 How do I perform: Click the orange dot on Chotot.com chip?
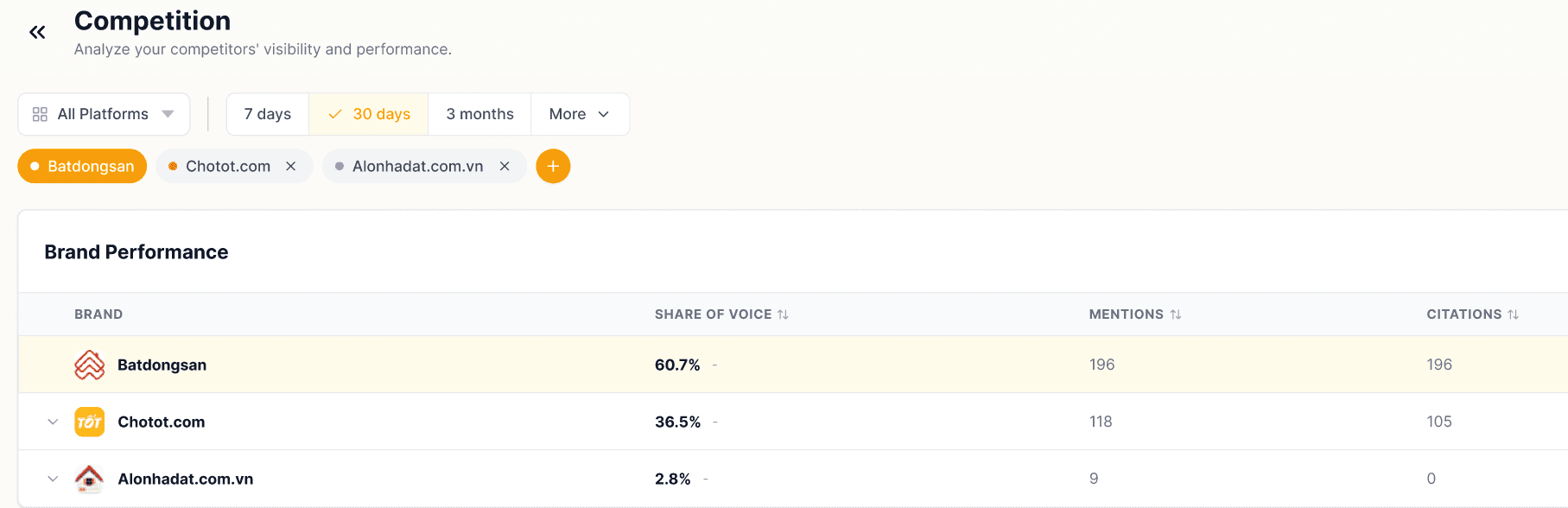[x=173, y=166]
